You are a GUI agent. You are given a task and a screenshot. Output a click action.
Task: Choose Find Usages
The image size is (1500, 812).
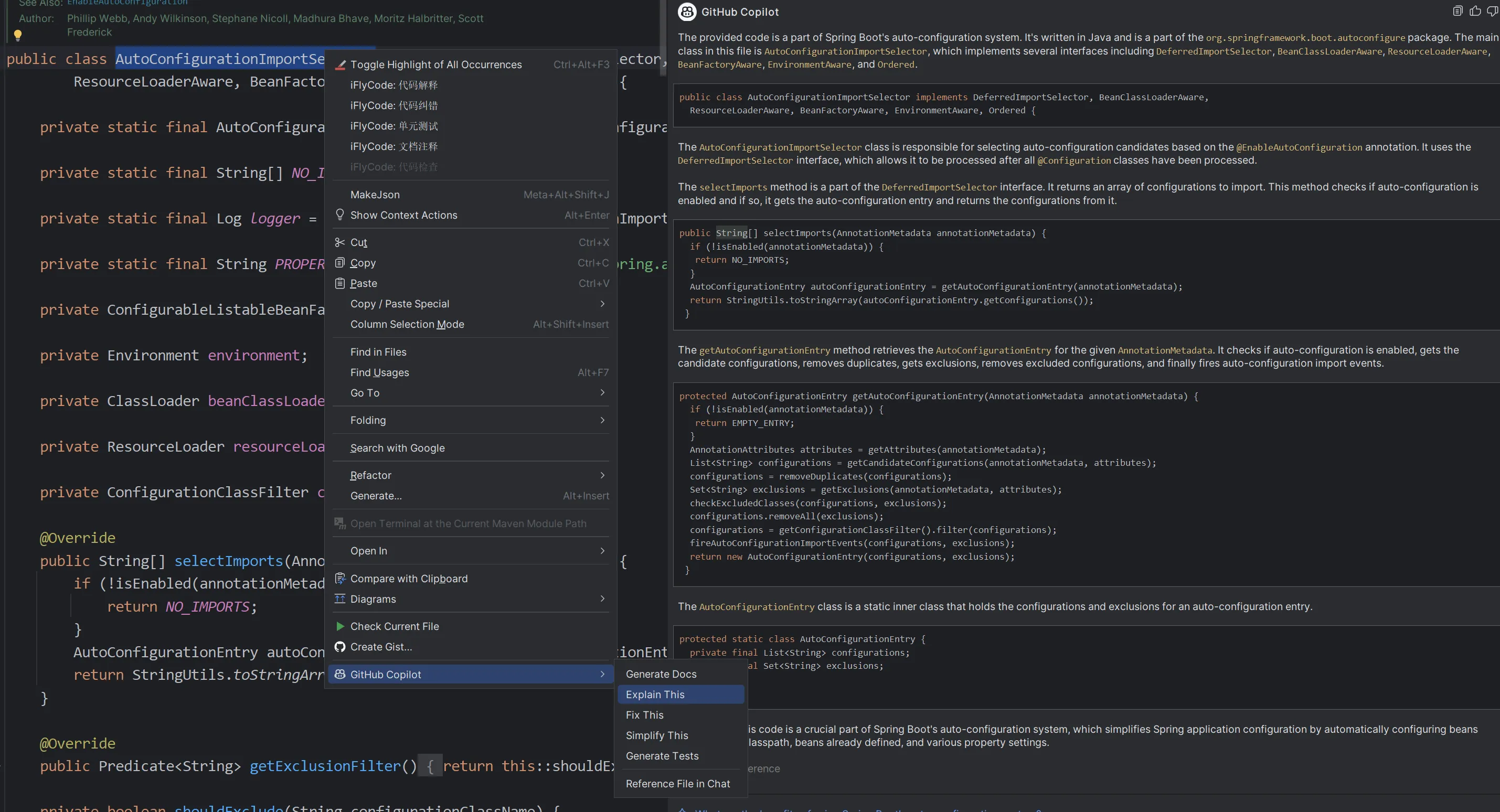click(x=472, y=372)
